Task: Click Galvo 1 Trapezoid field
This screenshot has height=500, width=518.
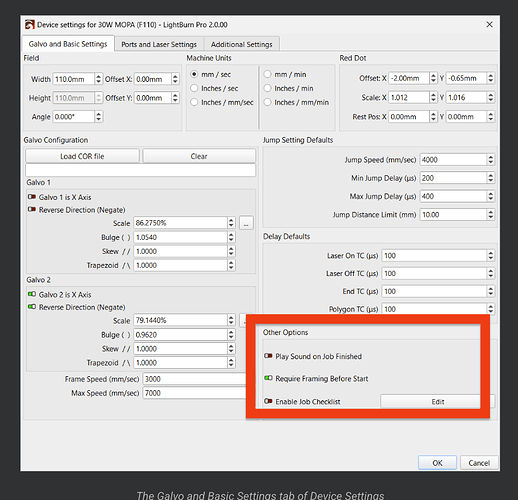Action: (181, 265)
